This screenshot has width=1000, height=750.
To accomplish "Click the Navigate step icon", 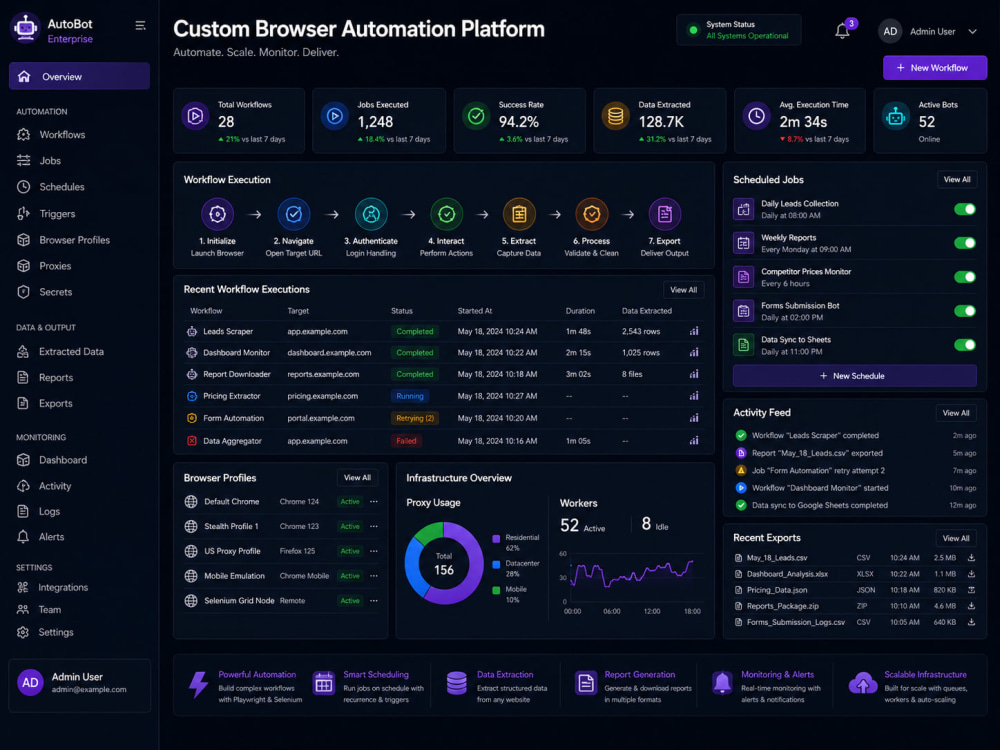I will coord(293,214).
